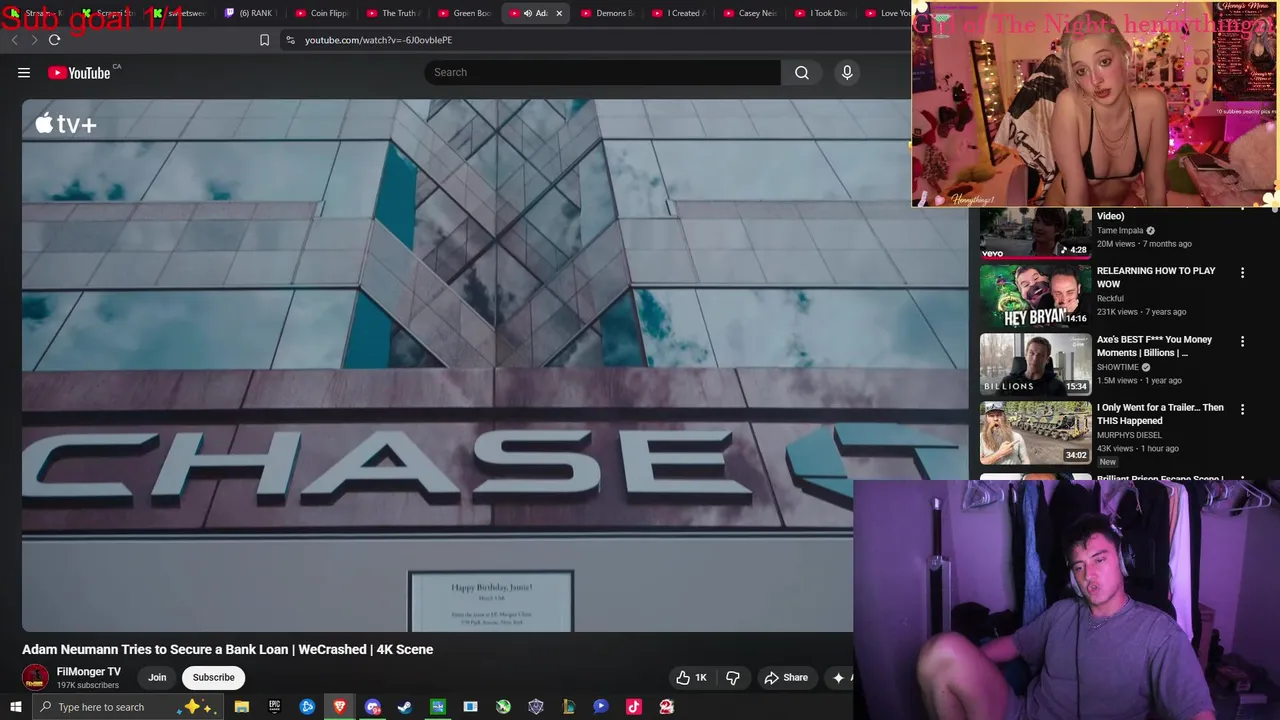Viewport: 1280px width, 720px height.
Task: Click the browser address bar URL
Action: 378,40
